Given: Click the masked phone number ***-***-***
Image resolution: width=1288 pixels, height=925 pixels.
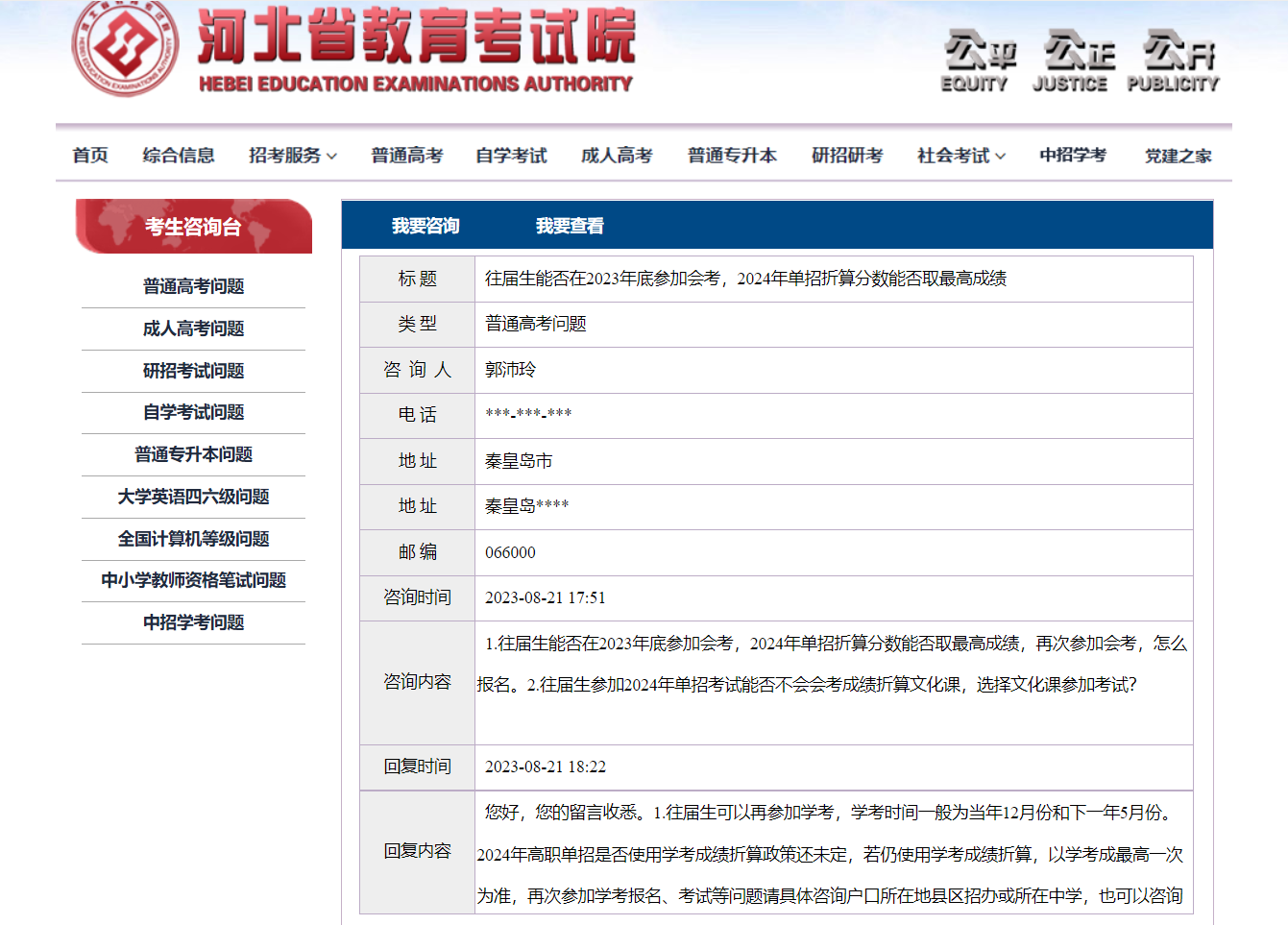Looking at the screenshot, I should tap(528, 414).
